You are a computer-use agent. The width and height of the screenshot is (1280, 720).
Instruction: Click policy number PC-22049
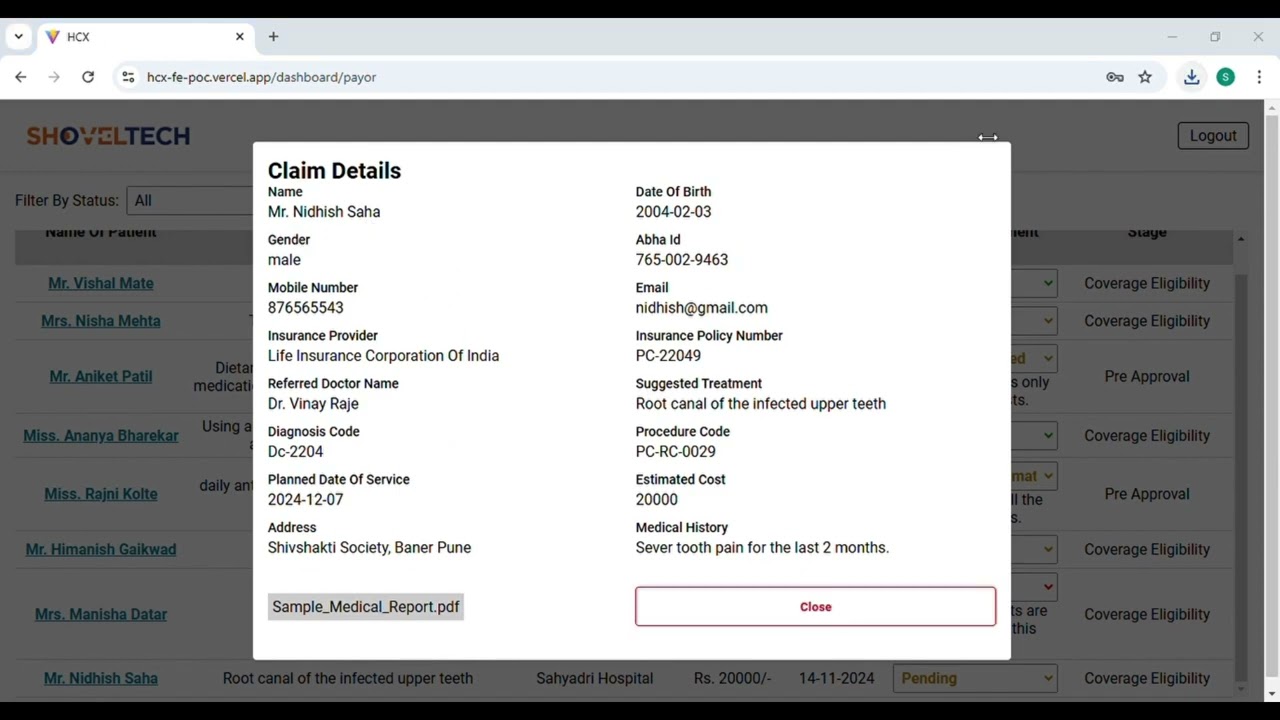click(668, 356)
